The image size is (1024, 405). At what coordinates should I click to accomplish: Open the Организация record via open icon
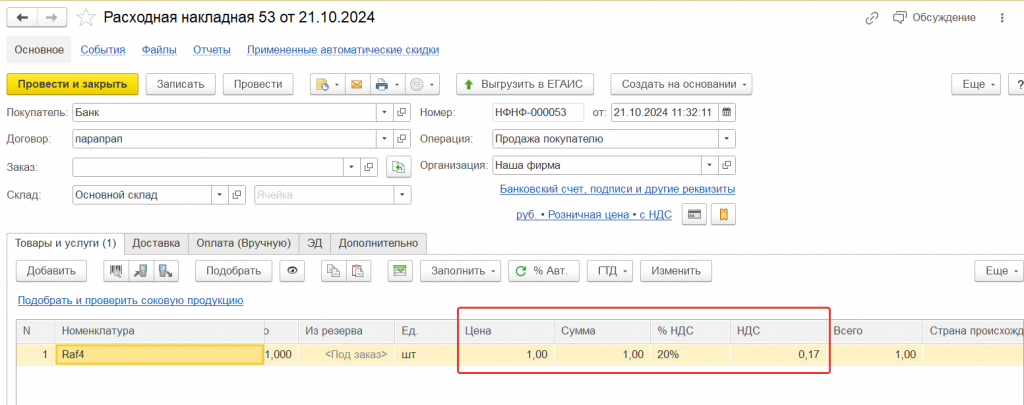tap(728, 165)
